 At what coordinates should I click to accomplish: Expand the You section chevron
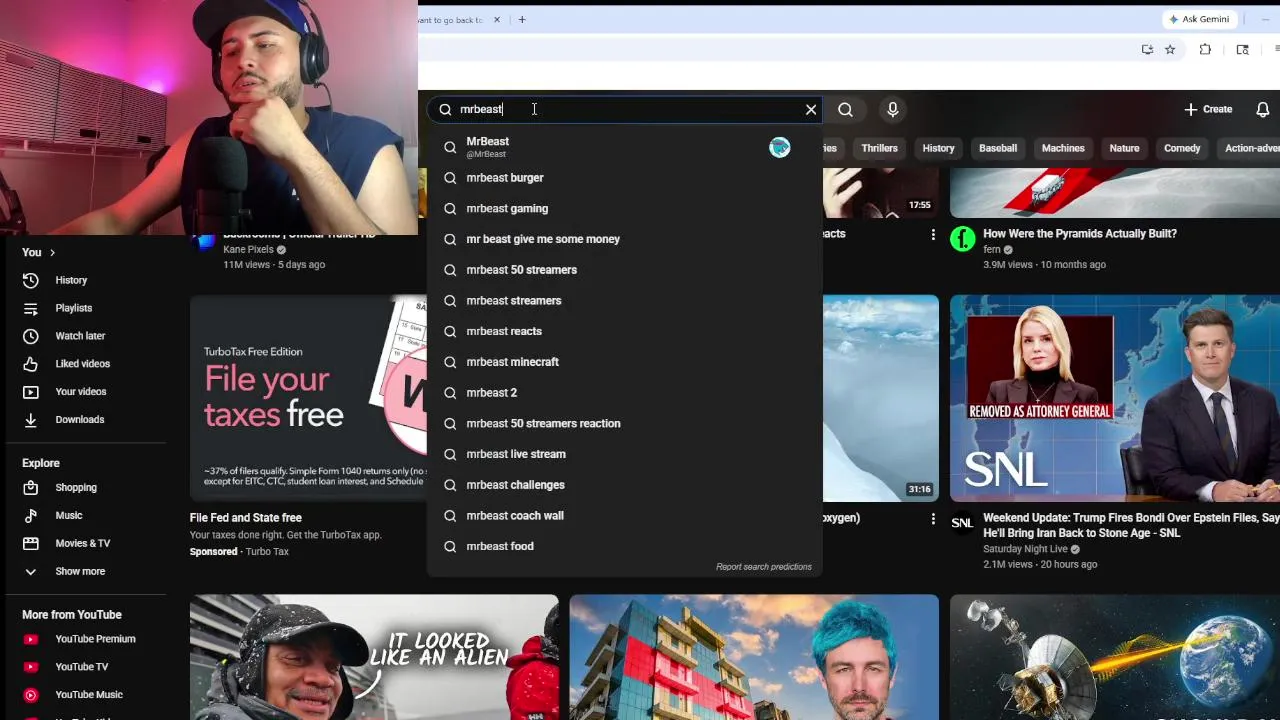[x=52, y=253]
